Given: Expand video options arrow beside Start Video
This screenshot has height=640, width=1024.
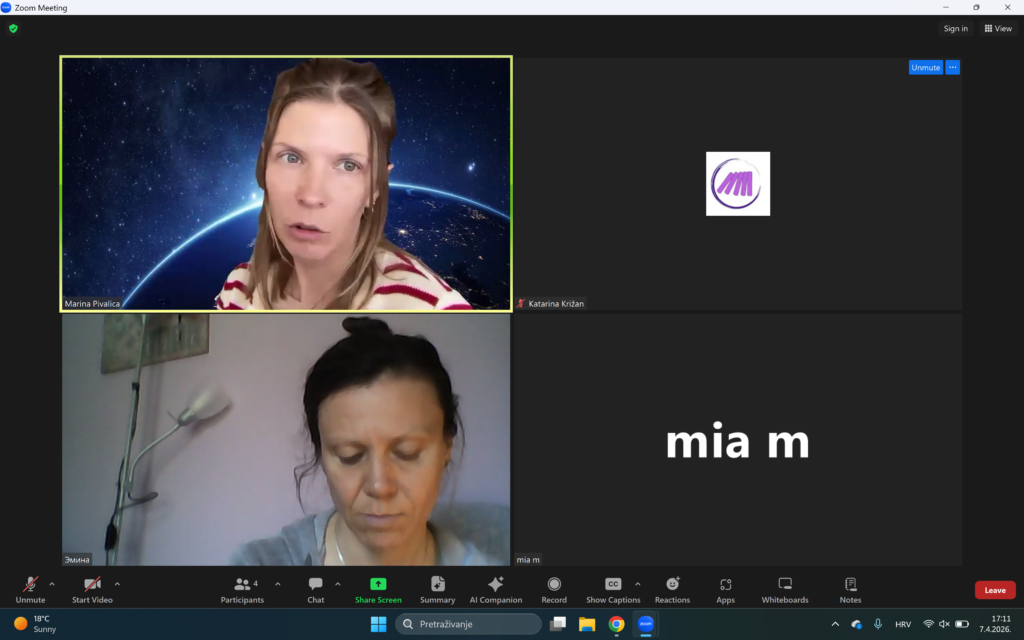Looking at the screenshot, I should click(117, 584).
